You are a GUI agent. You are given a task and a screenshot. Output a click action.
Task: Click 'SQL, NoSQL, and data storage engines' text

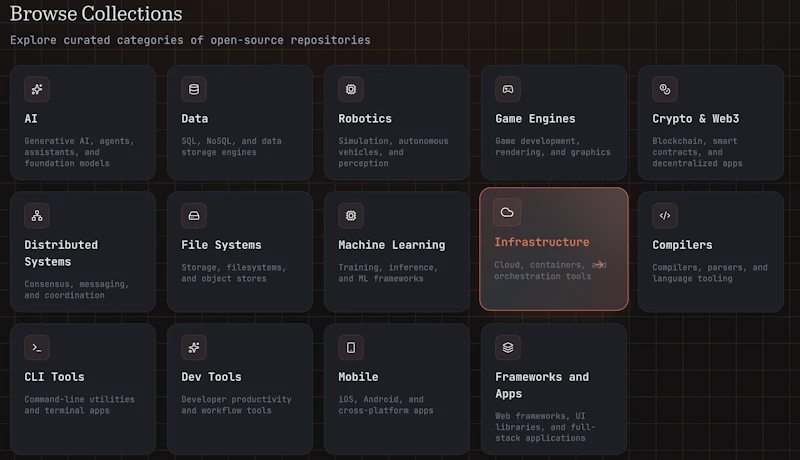pos(231,146)
